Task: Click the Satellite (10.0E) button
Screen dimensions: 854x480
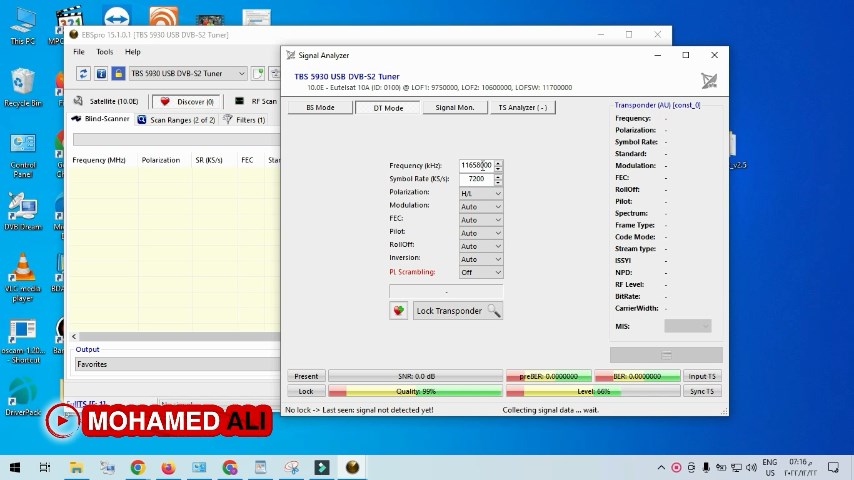Action: (107, 101)
